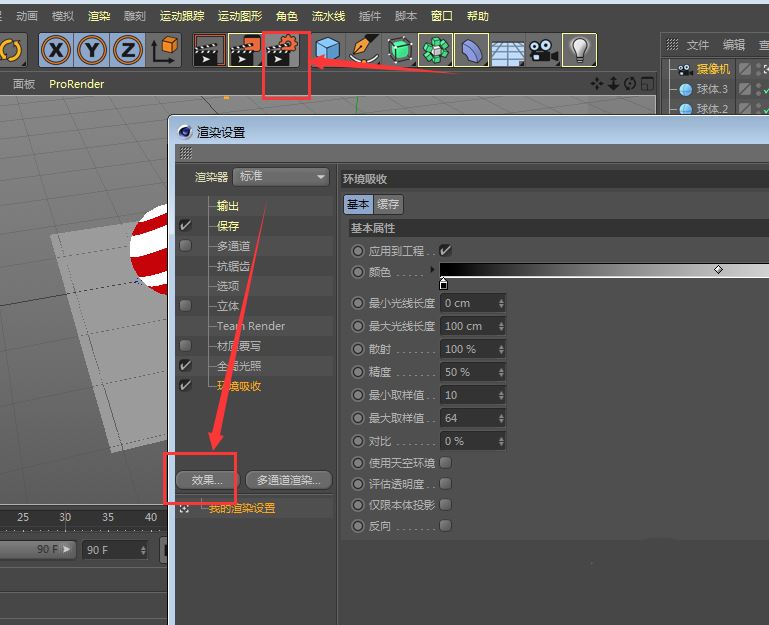Click the Light bulb icon
The height and width of the screenshot is (625, 769).
tap(579, 49)
